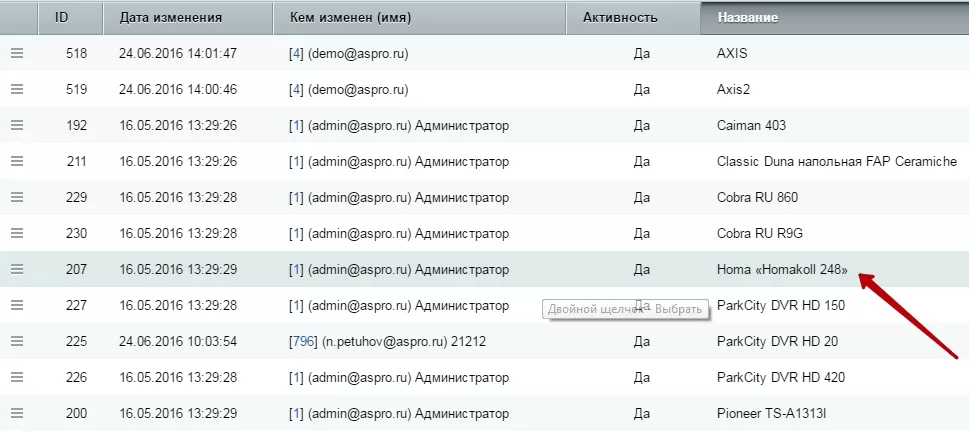Open actions icon for ParkCity DVR HD 420
The image size is (969, 432).
click(17, 378)
